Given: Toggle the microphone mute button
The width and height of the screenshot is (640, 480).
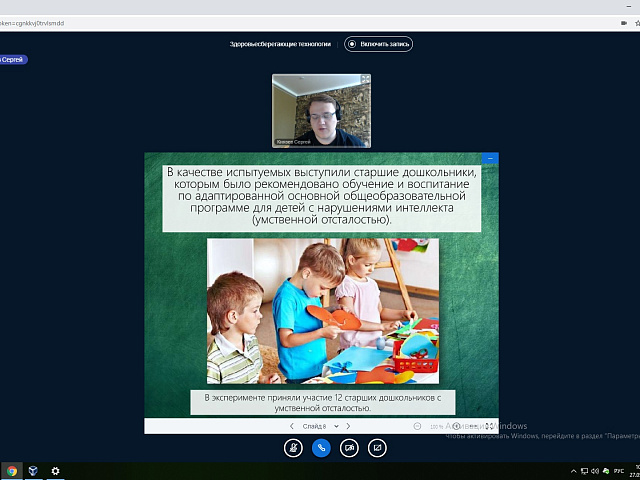Looking at the screenshot, I should (x=293, y=448).
